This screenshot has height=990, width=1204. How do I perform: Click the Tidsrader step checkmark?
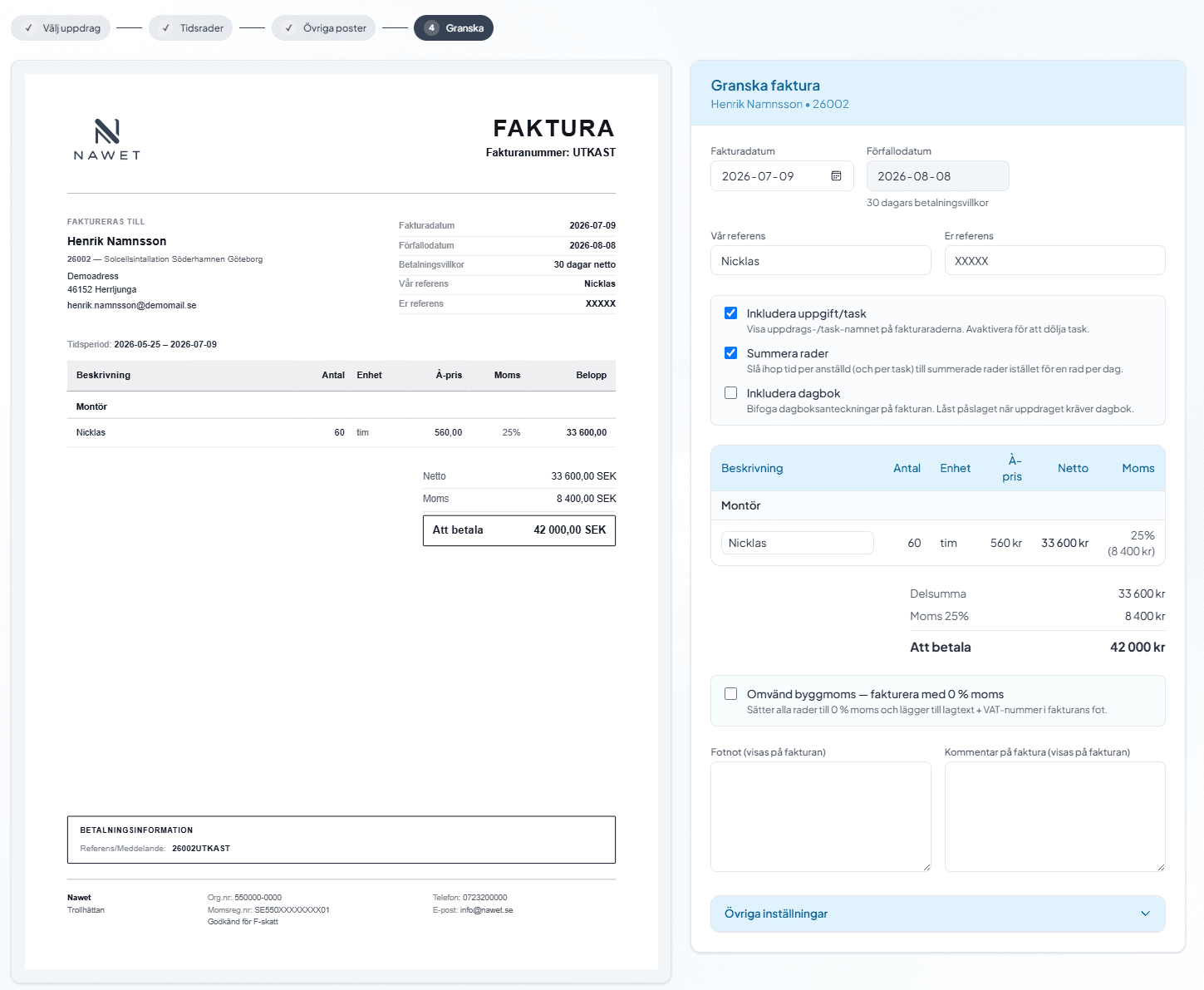(x=166, y=28)
